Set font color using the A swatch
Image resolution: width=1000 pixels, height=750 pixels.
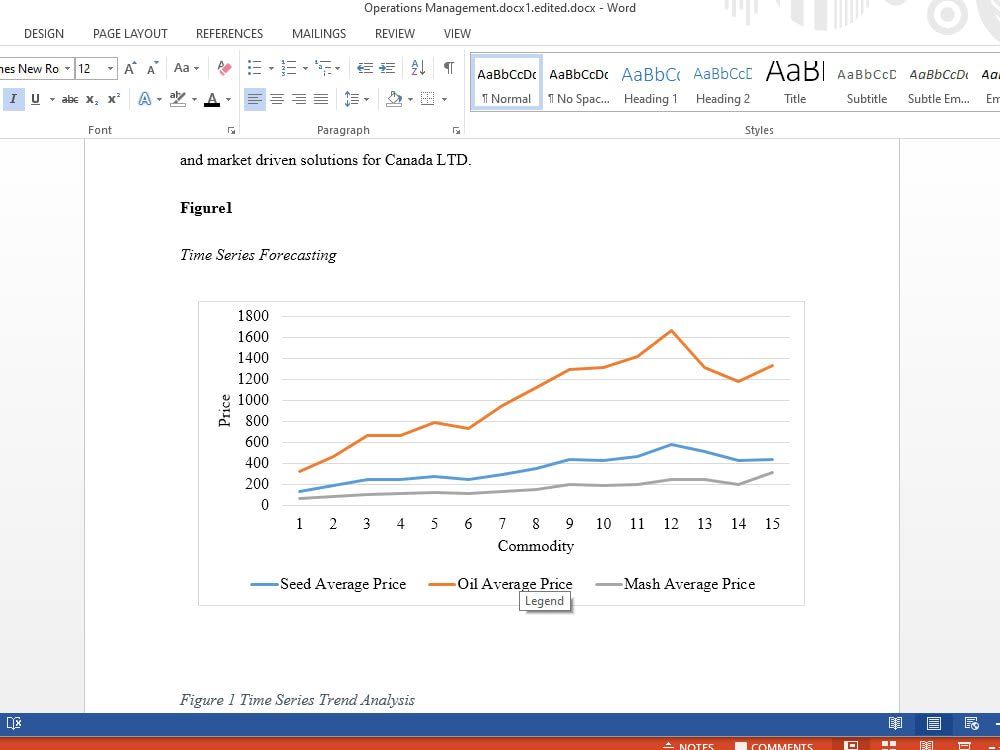(x=212, y=99)
